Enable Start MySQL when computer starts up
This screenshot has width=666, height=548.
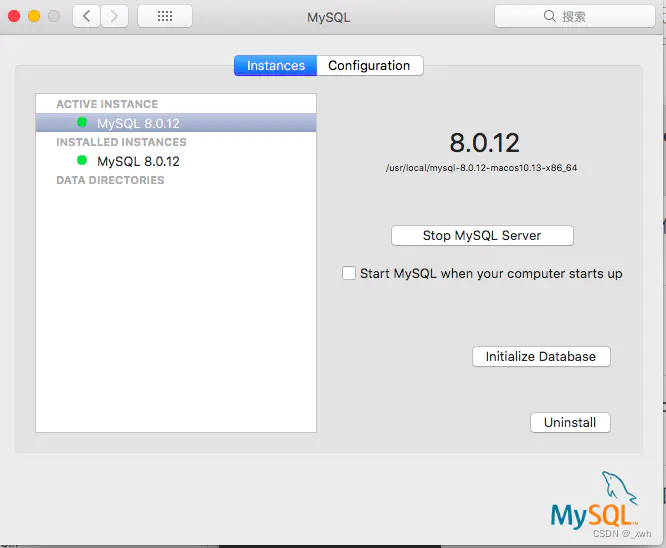349,273
